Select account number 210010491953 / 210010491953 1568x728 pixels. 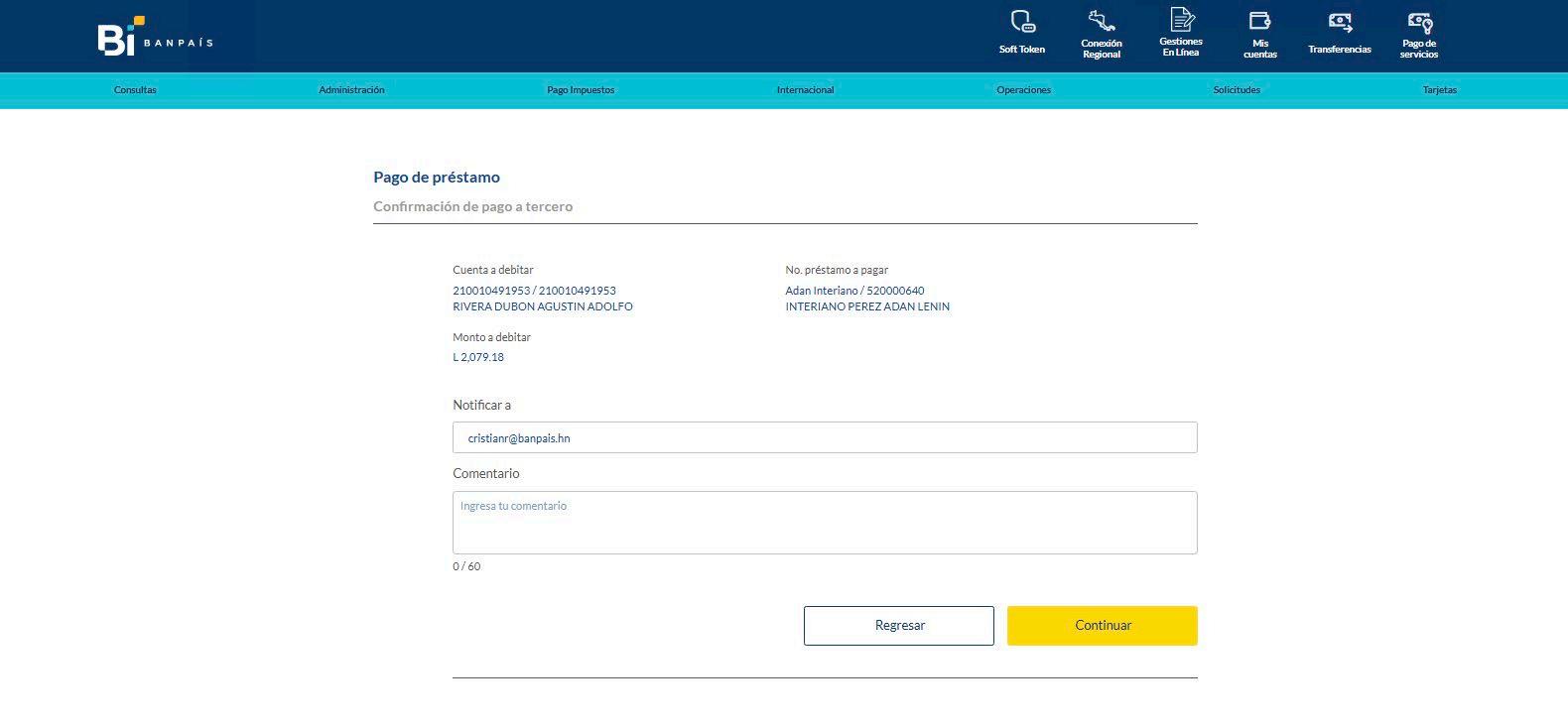coord(534,291)
